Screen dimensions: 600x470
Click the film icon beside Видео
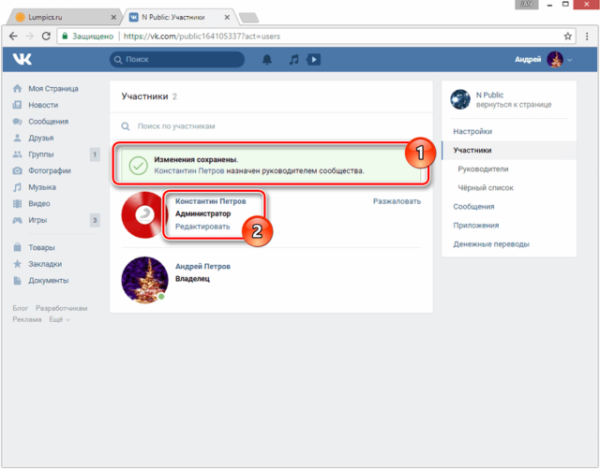[x=17, y=204]
